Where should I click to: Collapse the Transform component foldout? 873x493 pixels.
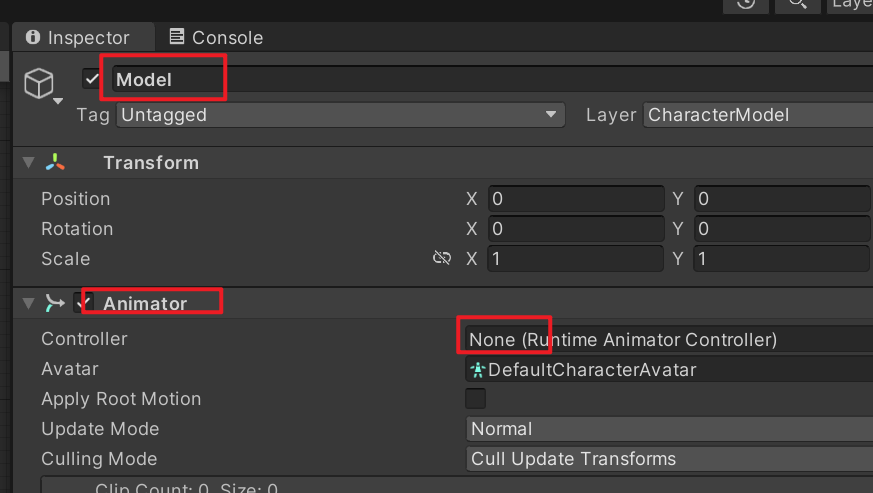click(28, 162)
